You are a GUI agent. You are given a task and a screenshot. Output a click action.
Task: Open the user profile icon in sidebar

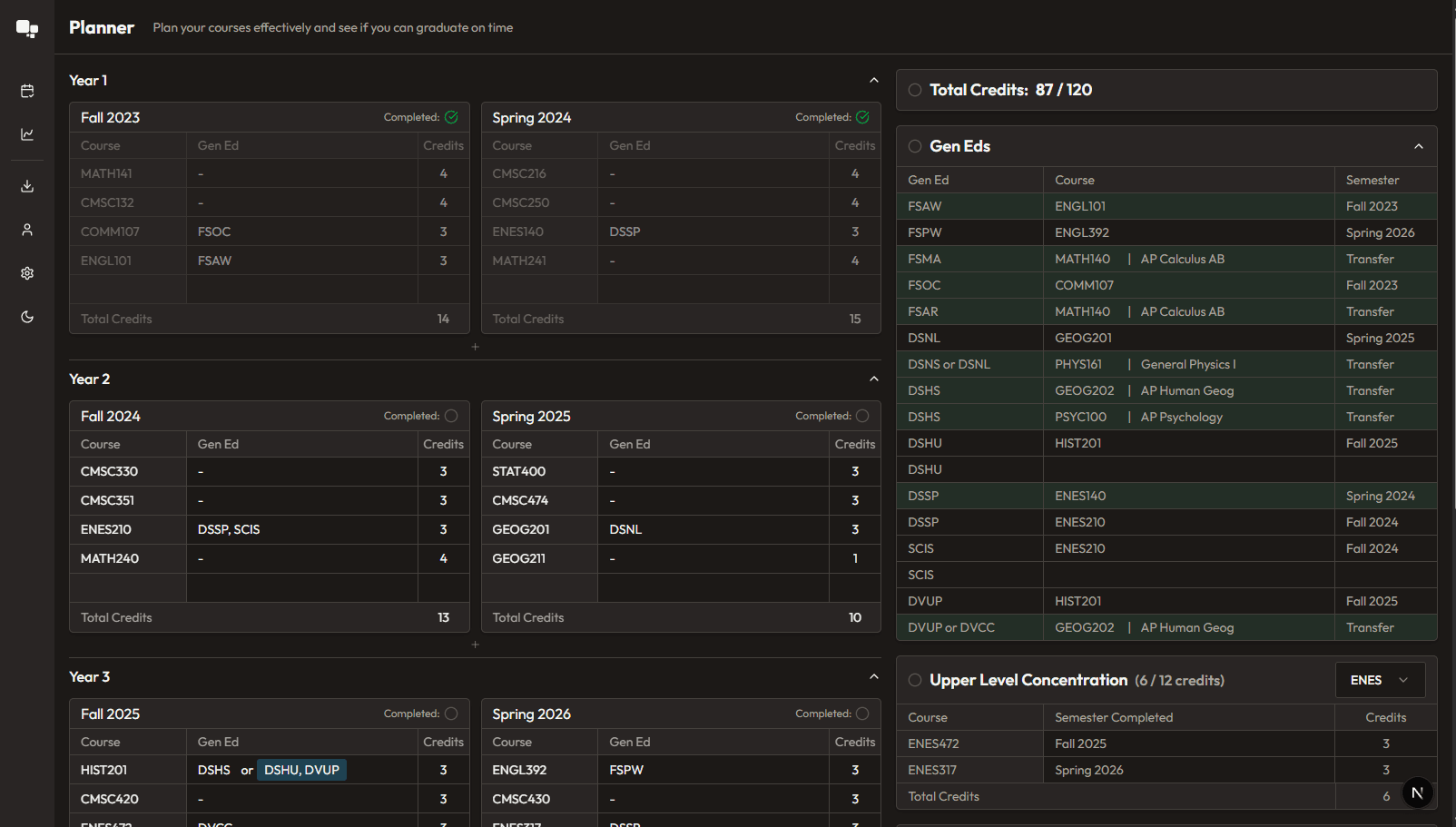(x=27, y=230)
